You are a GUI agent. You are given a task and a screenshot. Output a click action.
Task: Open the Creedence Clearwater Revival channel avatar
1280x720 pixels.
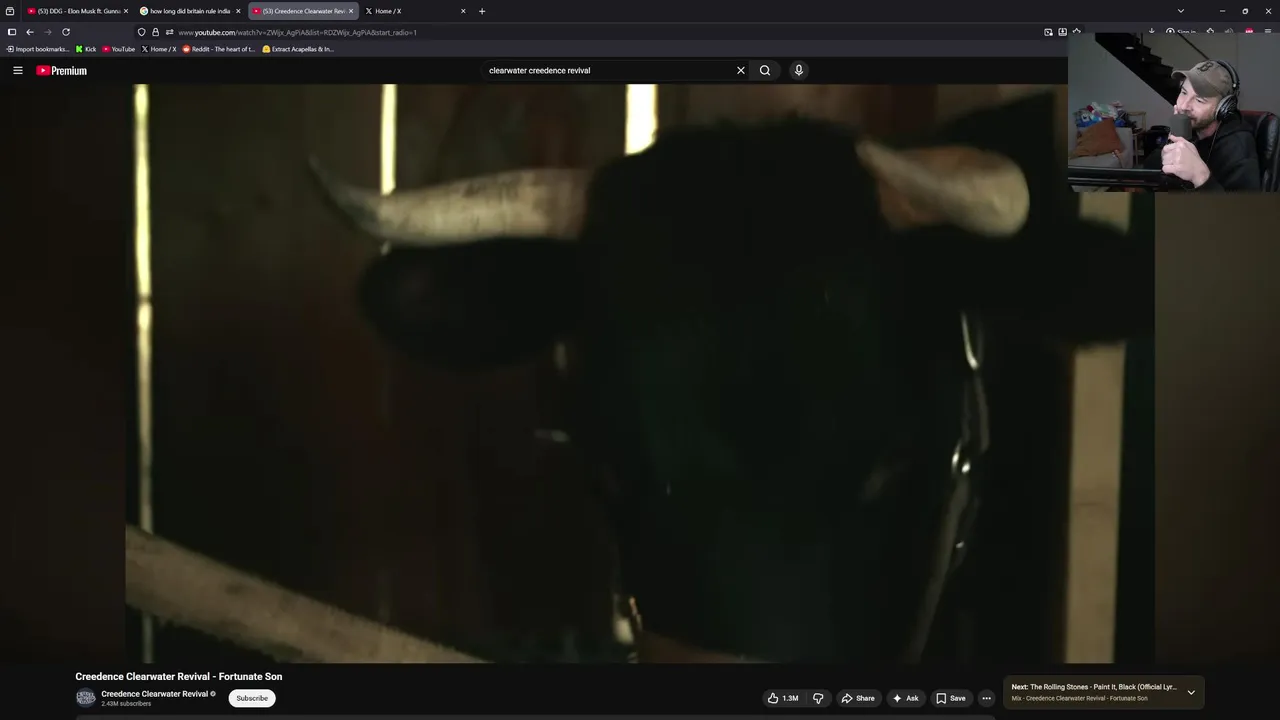click(x=86, y=698)
